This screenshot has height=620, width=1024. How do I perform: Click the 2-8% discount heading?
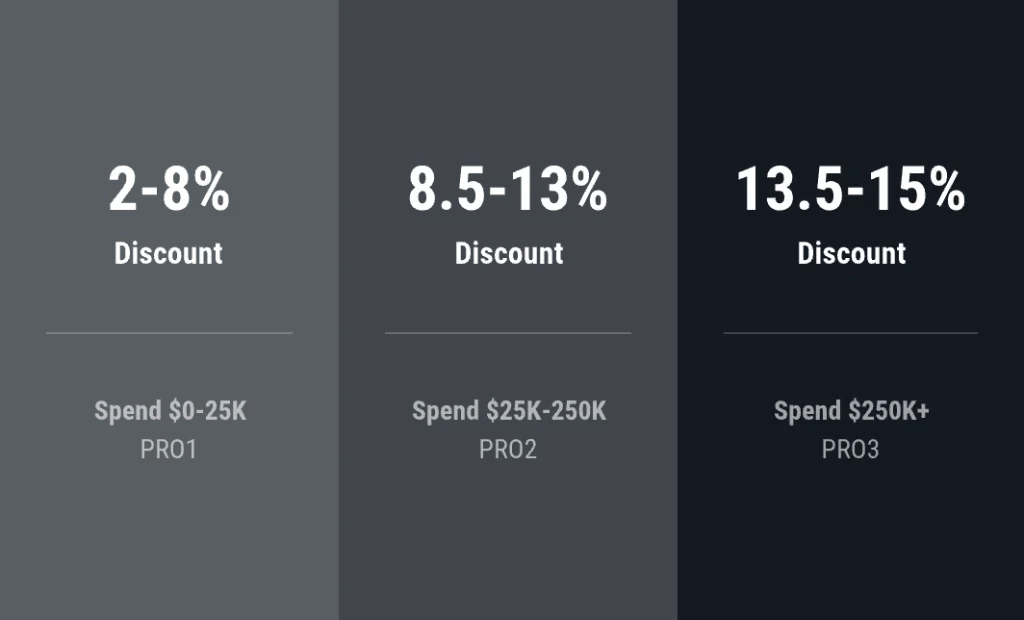[x=168, y=190]
